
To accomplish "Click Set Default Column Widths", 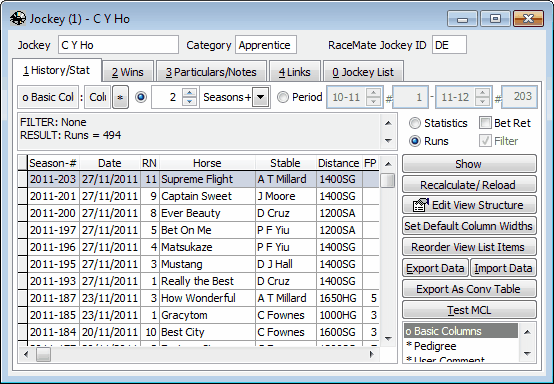I will (x=469, y=226).
